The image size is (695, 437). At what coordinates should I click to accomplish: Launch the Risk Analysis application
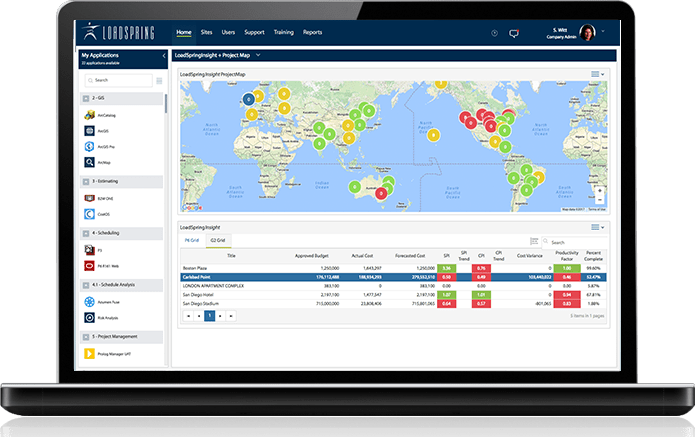101,318
